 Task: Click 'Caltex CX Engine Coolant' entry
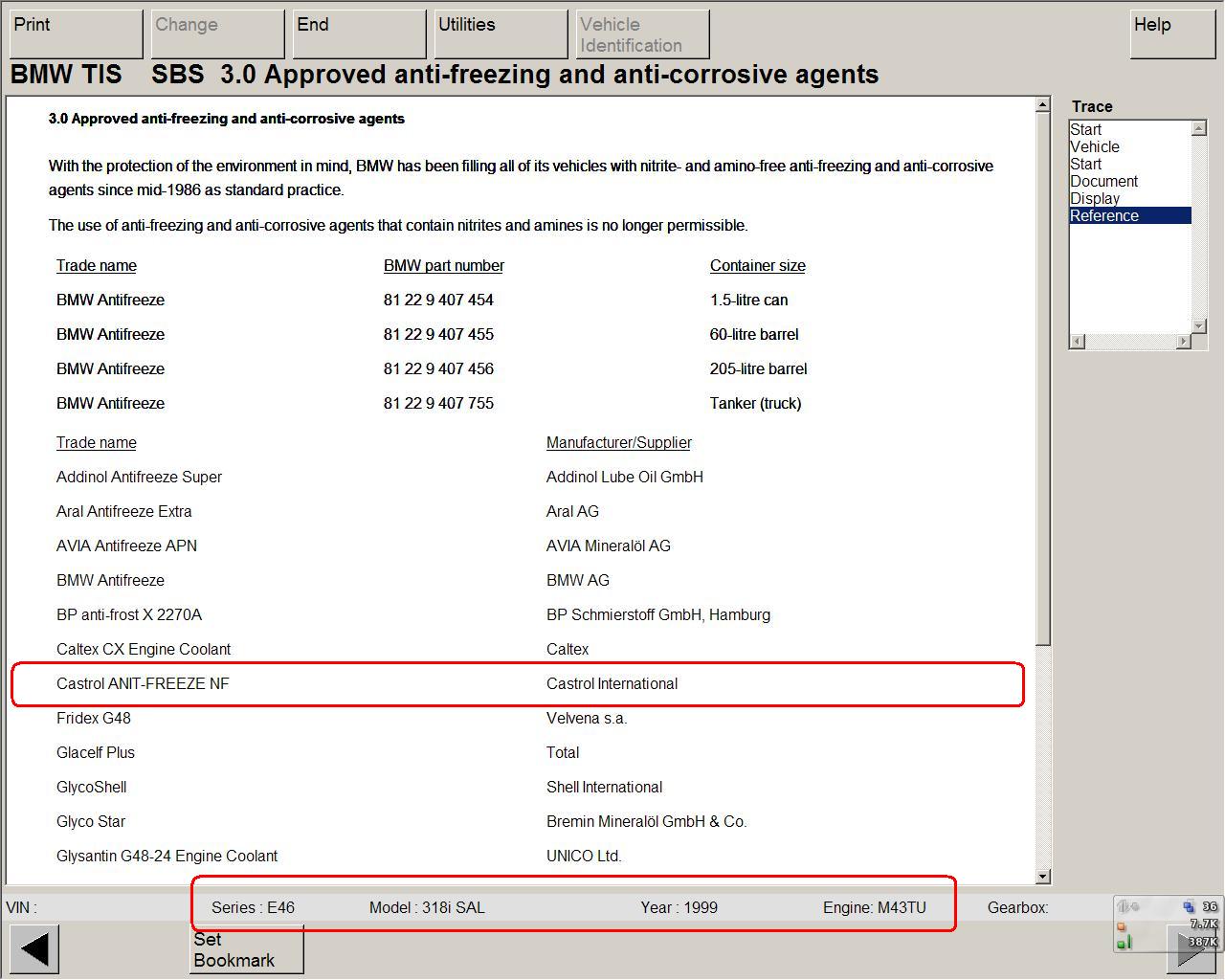click(x=144, y=649)
